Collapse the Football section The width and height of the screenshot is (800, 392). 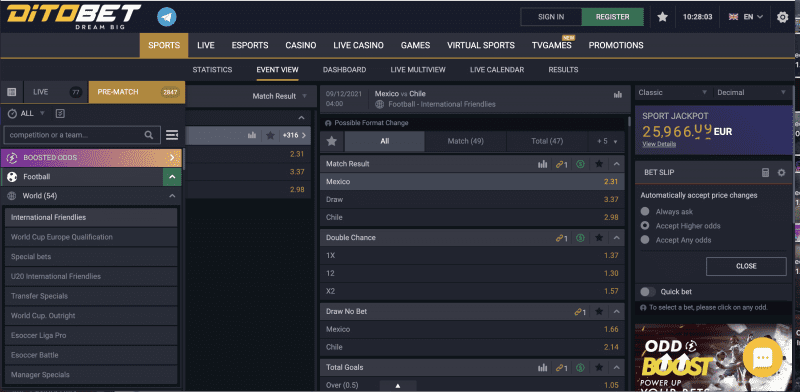click(x=172, y=177)
